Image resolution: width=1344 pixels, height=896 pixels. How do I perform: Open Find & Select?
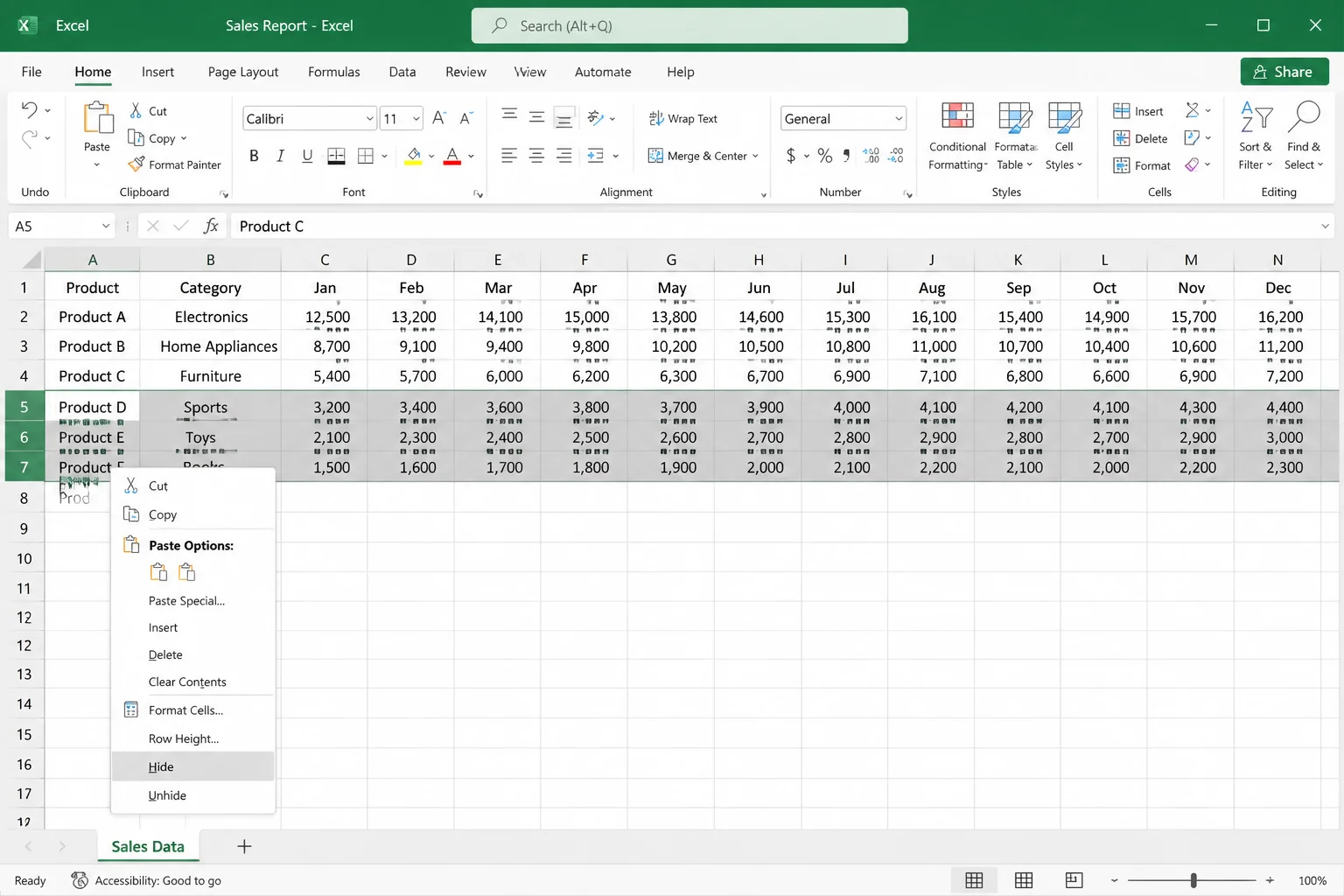coord(1304,136)
